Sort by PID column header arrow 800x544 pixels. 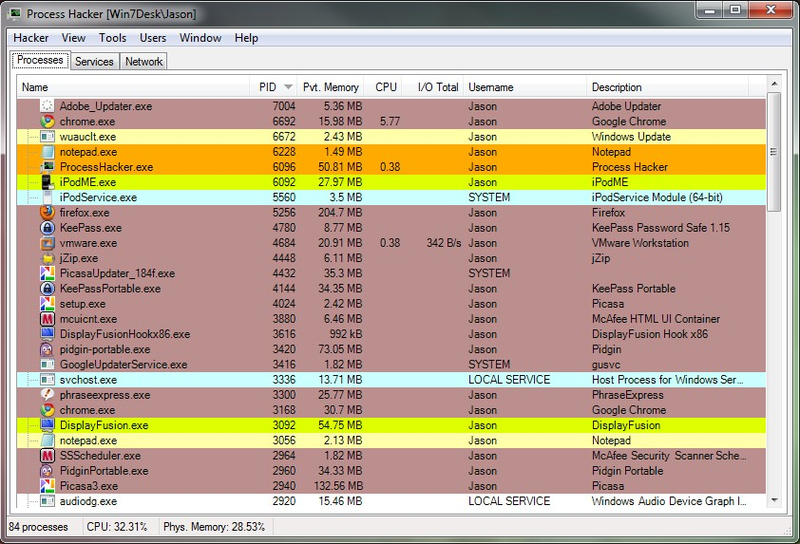(x=288, y=87)
